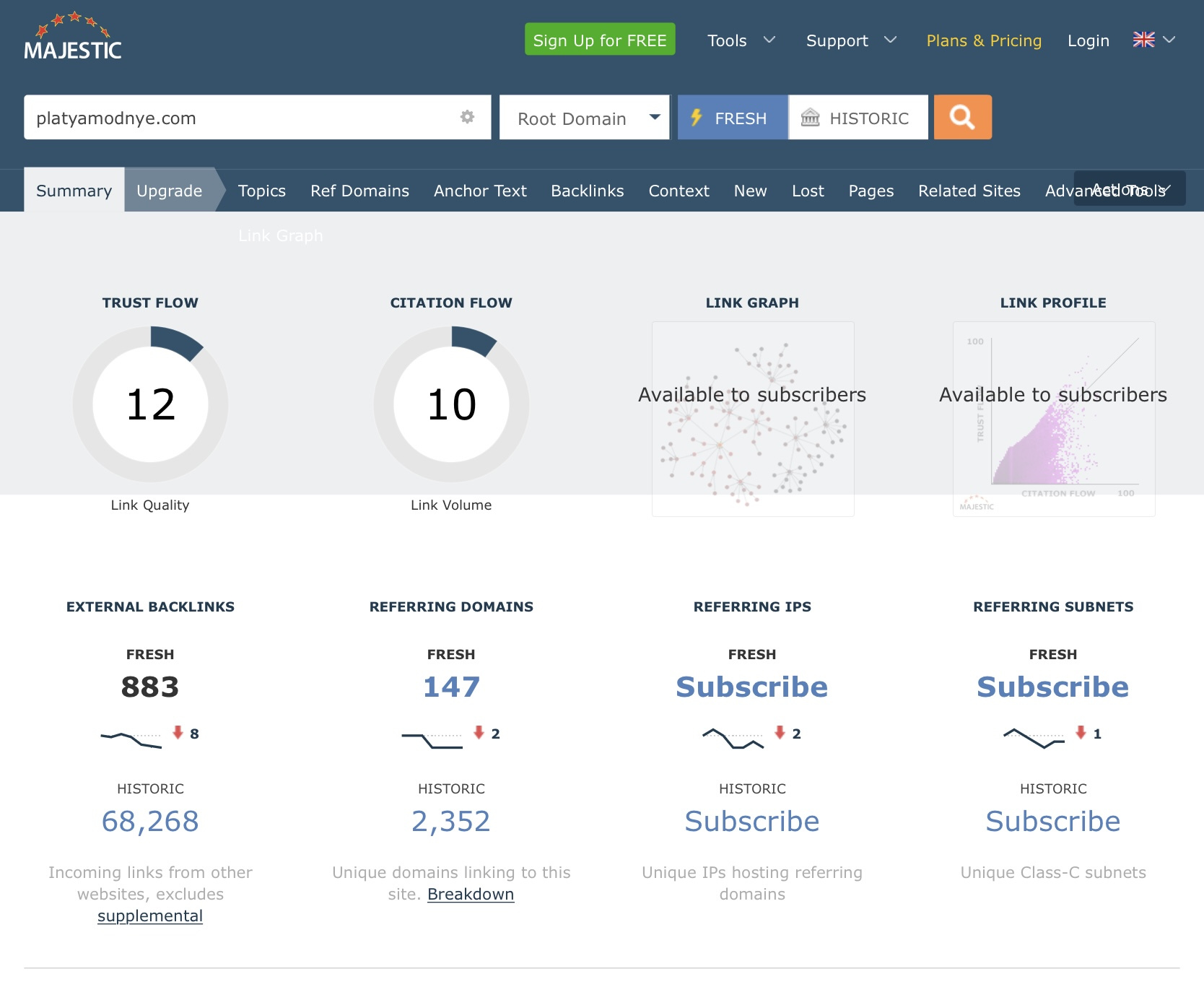
Task: Click Sign Up for FREE button
Action: (x=600, y=39)
